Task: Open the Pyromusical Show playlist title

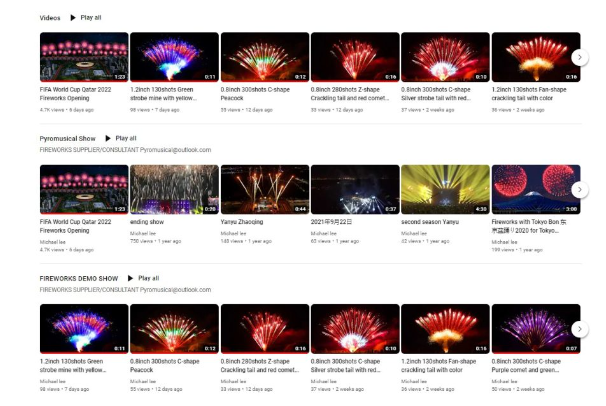Action: pyautogui.click(x=68, y=138)
